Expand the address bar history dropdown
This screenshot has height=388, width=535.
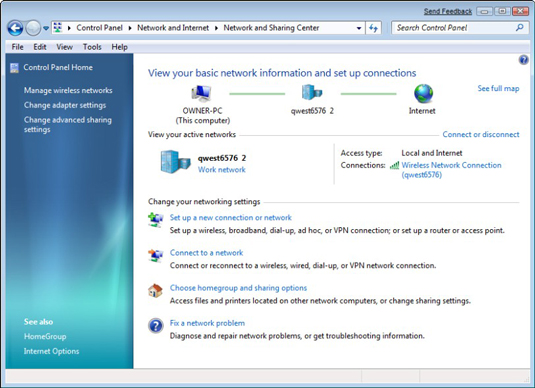pyautogui.click(x=359, y=28)
